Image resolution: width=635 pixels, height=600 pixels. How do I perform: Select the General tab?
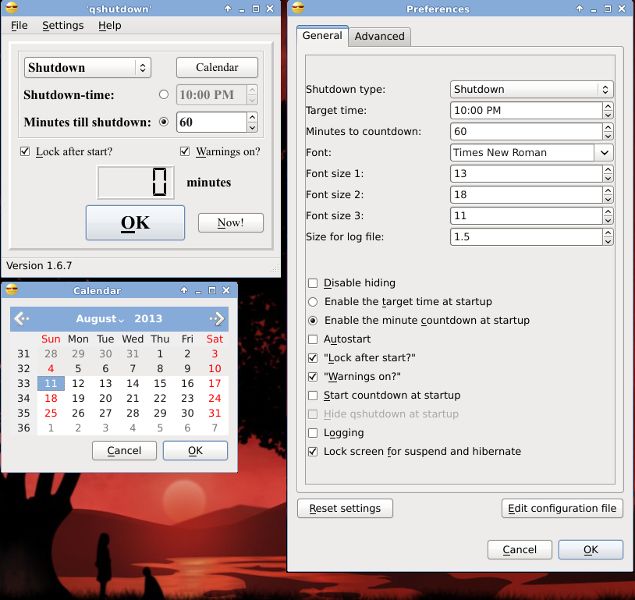pos(322,35)
